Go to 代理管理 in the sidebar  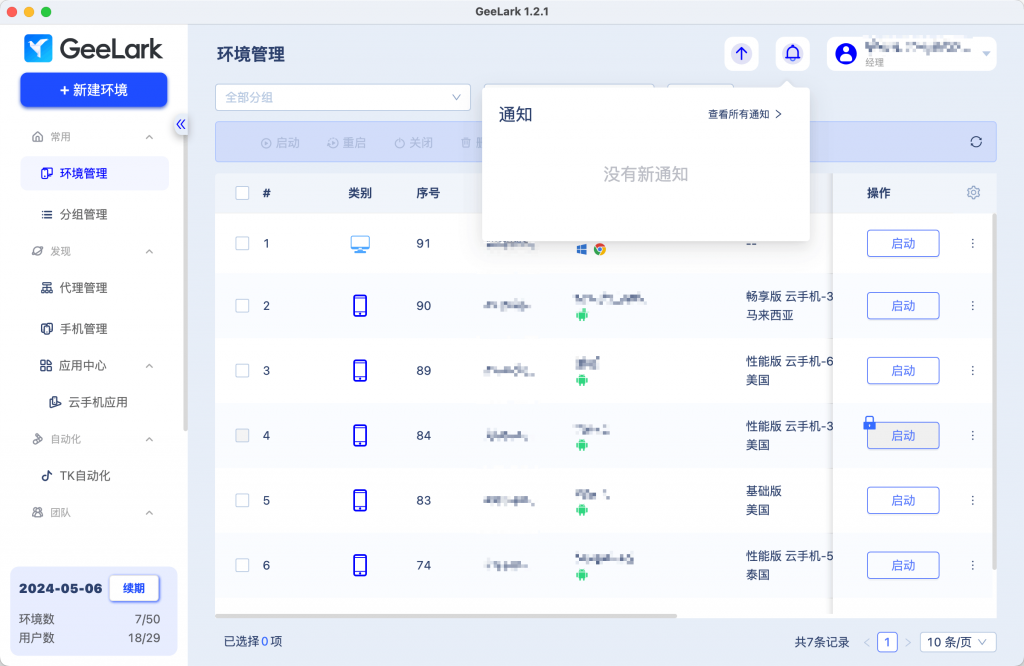tap(83, 288)
